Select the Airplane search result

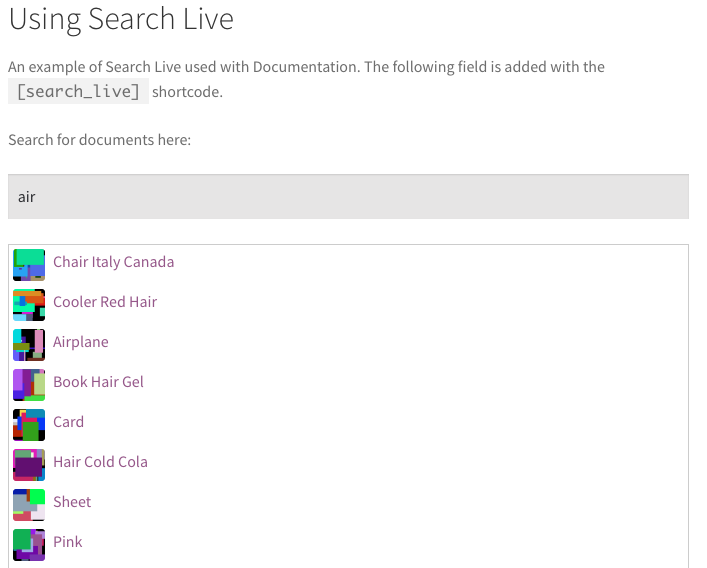coord(81,342)
